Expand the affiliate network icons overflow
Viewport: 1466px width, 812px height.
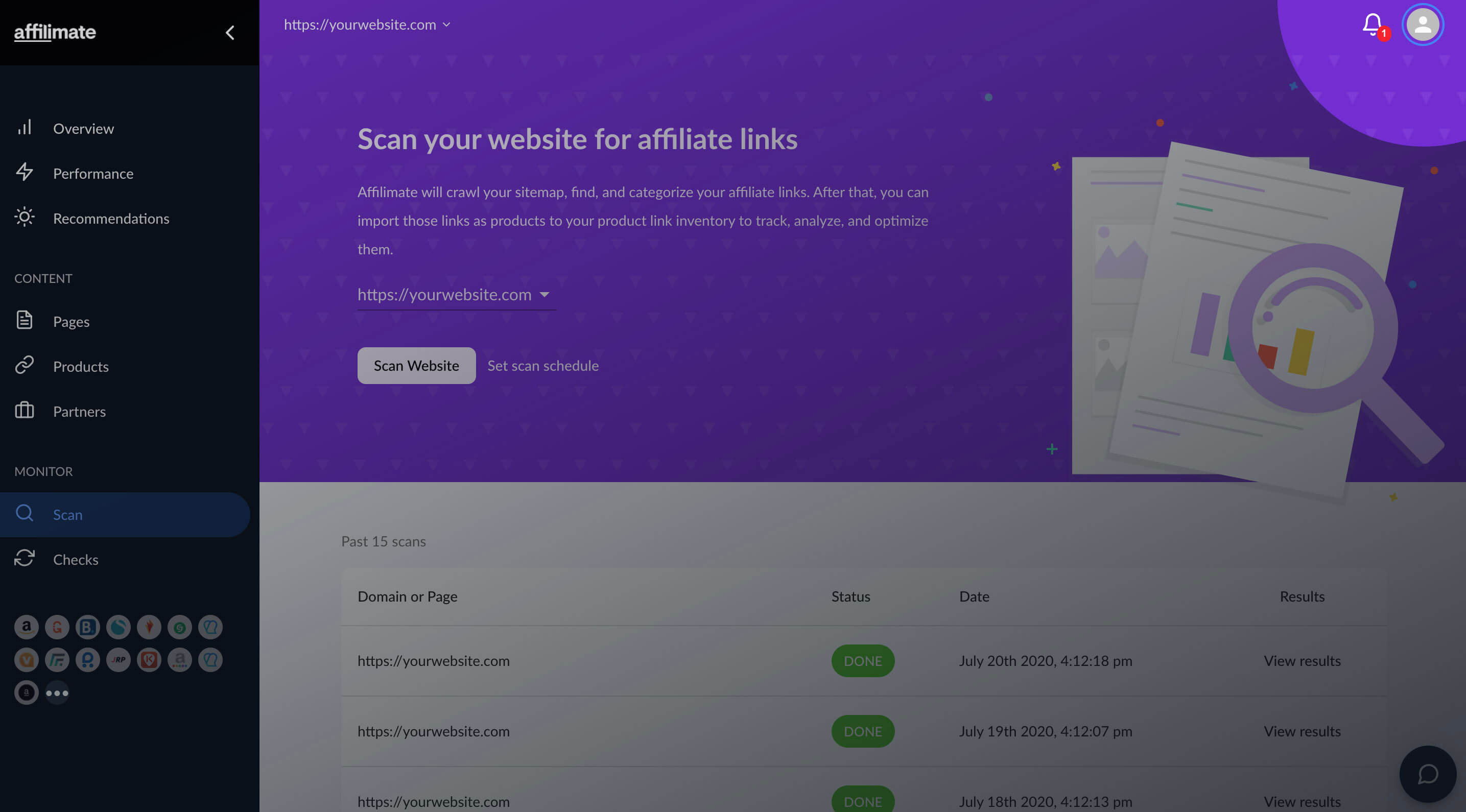(x=57, y=692)
